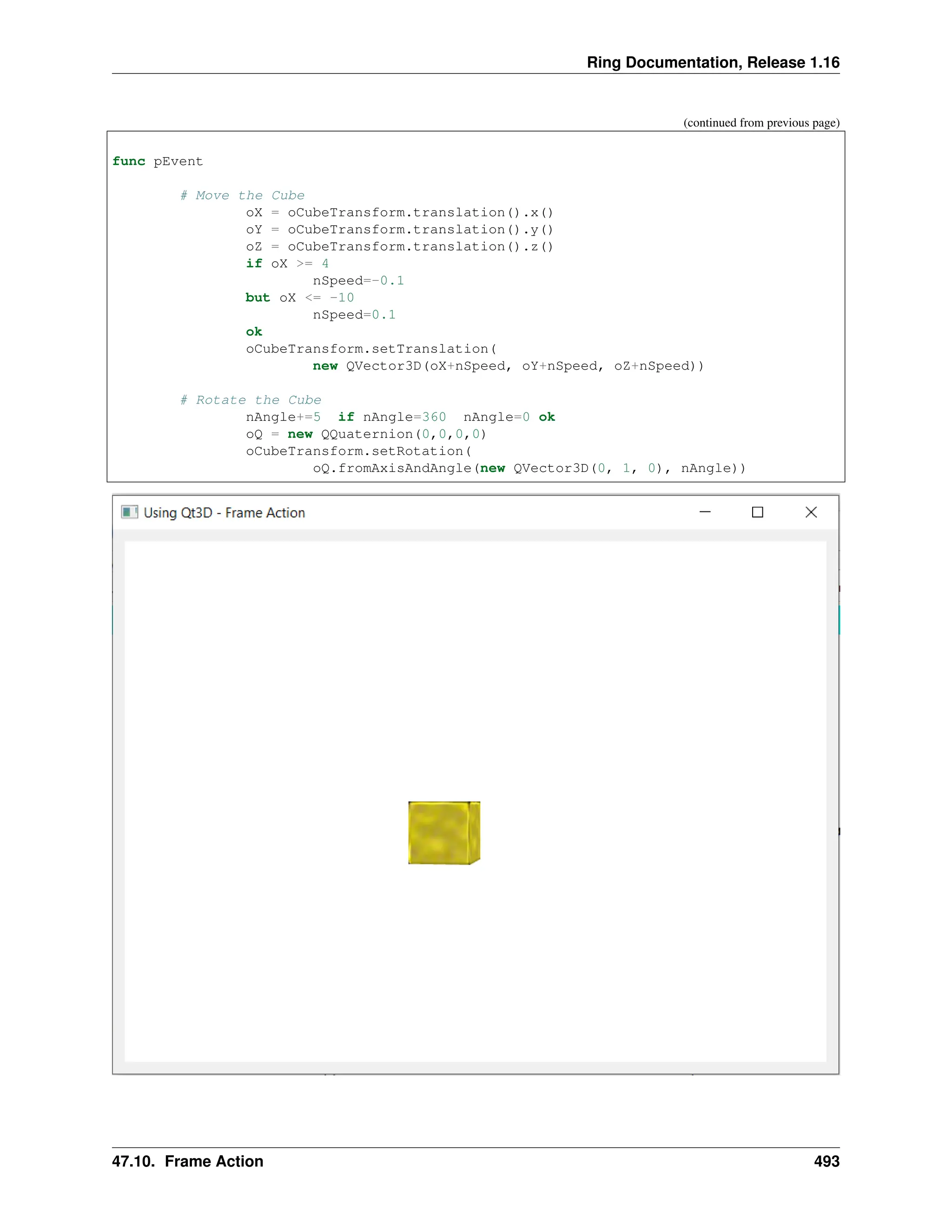Viewport: 952px width, 1232px height.
Task: Click the page number 493
Action: pyautogui.click(x=826, y=1161)
